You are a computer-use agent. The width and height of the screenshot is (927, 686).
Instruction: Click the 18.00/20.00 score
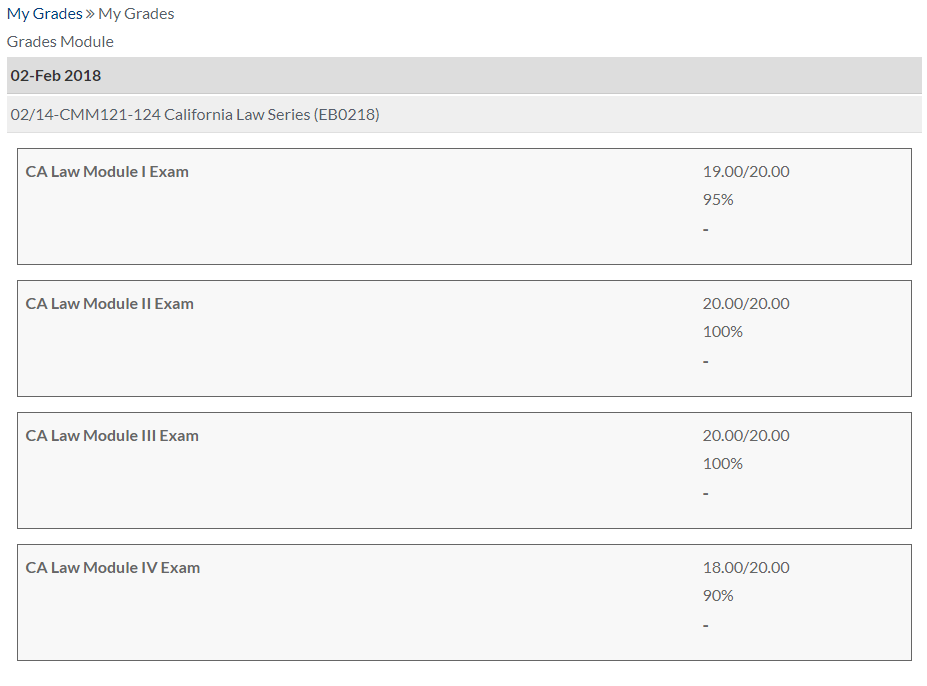click(746, 568)
